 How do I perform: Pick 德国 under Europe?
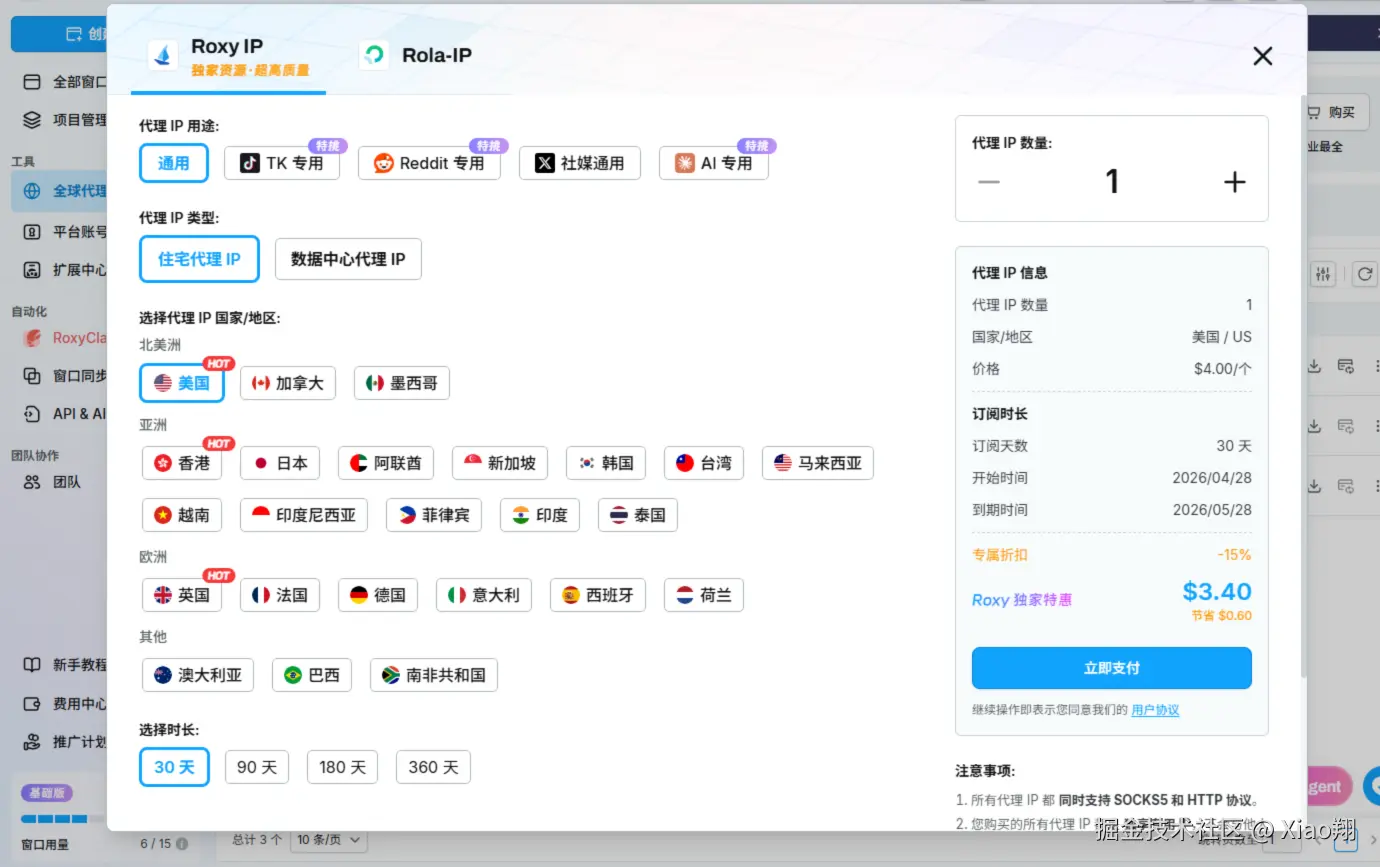pyautogui.click(x=378, y=595)
